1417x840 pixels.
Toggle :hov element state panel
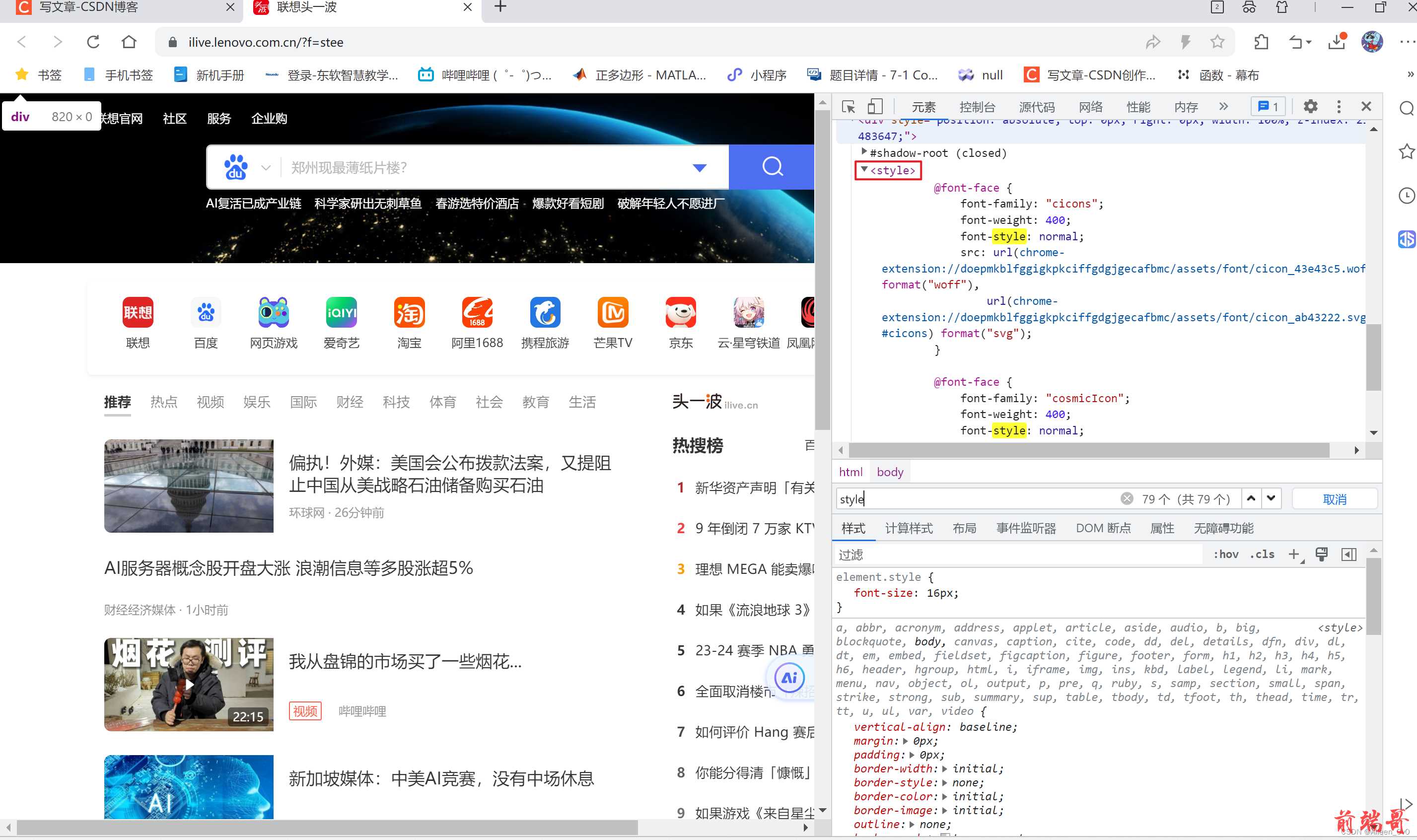[1226, 554]
